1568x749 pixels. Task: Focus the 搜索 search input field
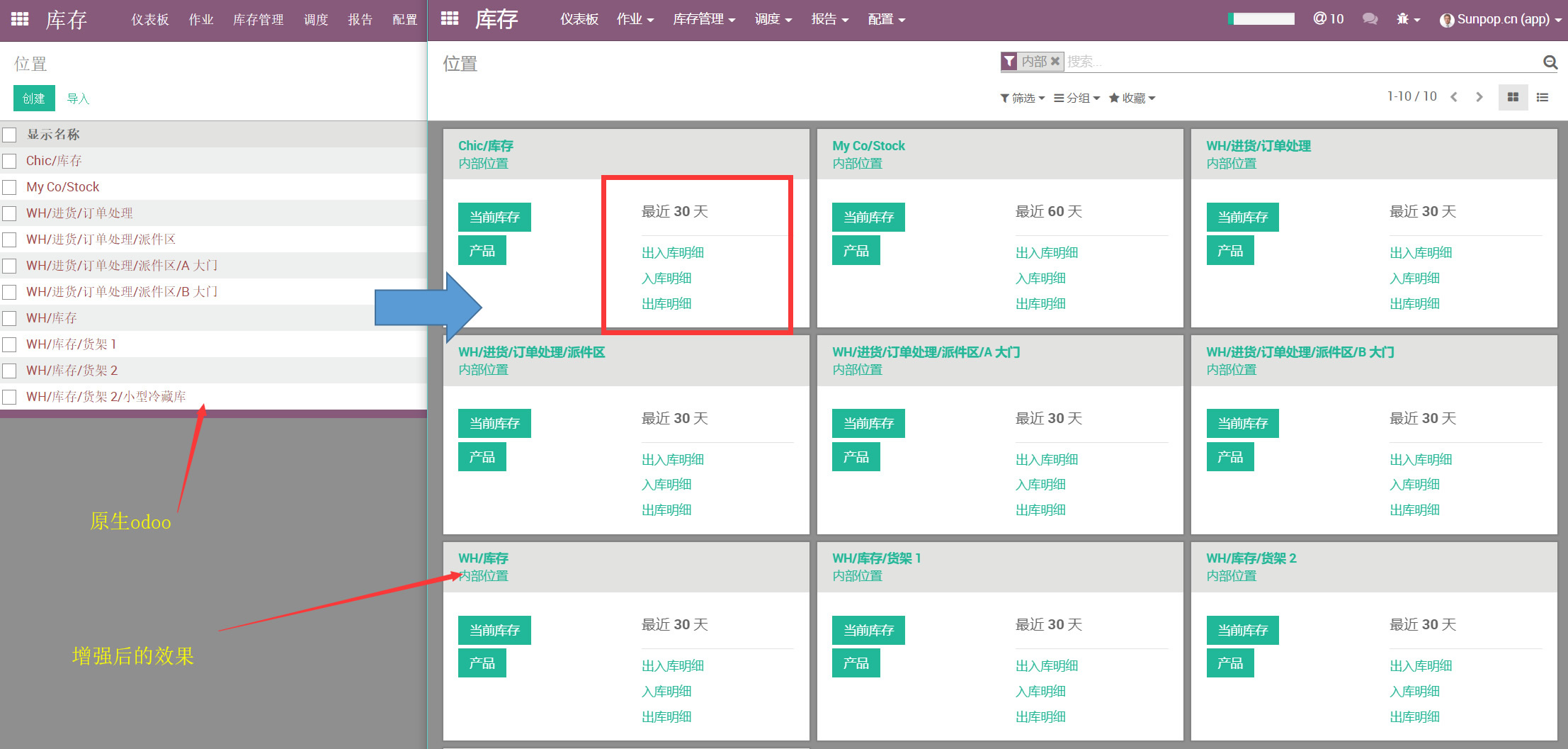point(1302,62)
